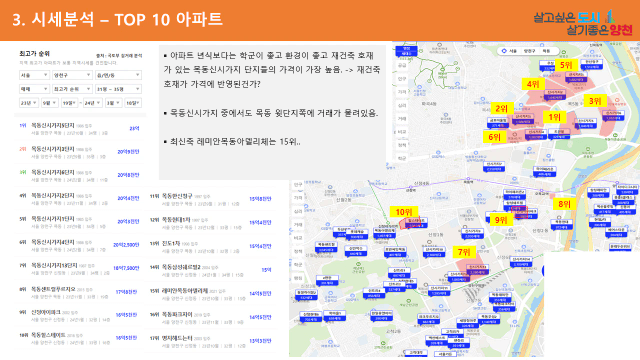This screenshot has width=640, height=360.
Task: Open the 서울 city dropdown
Action: (x=34, y=75)
